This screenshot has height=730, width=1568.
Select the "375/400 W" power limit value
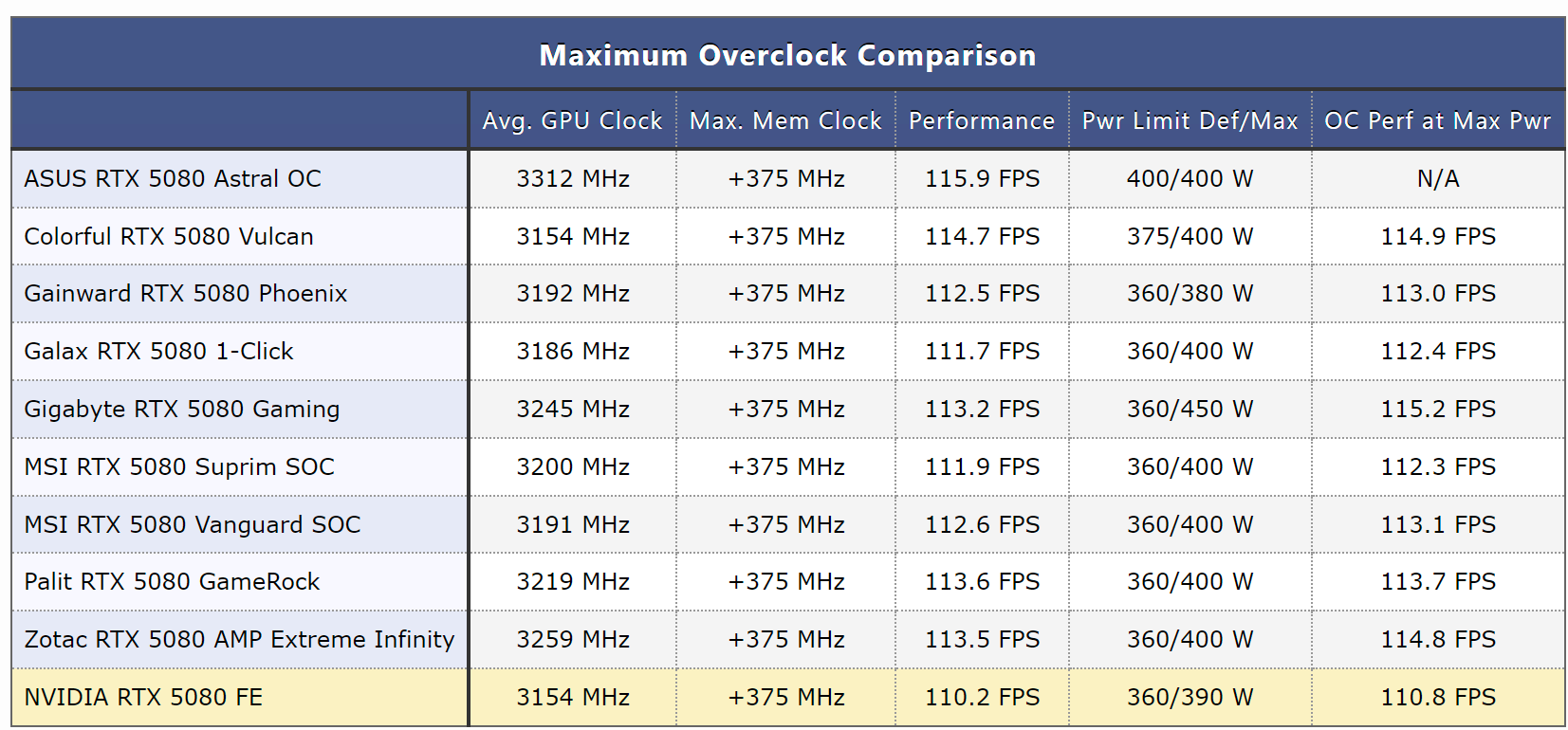pos(1190,236)
